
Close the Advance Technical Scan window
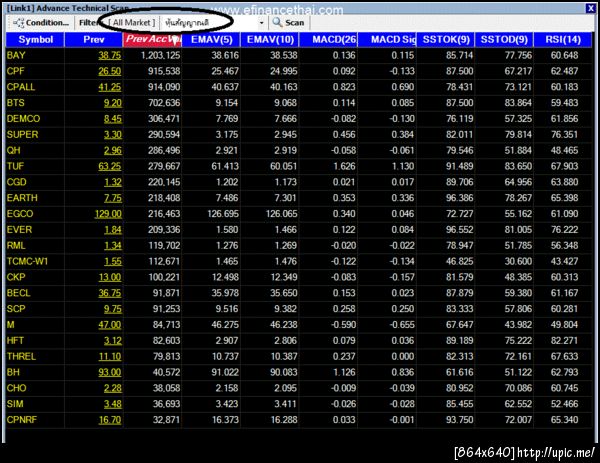(x=590, y=8)
